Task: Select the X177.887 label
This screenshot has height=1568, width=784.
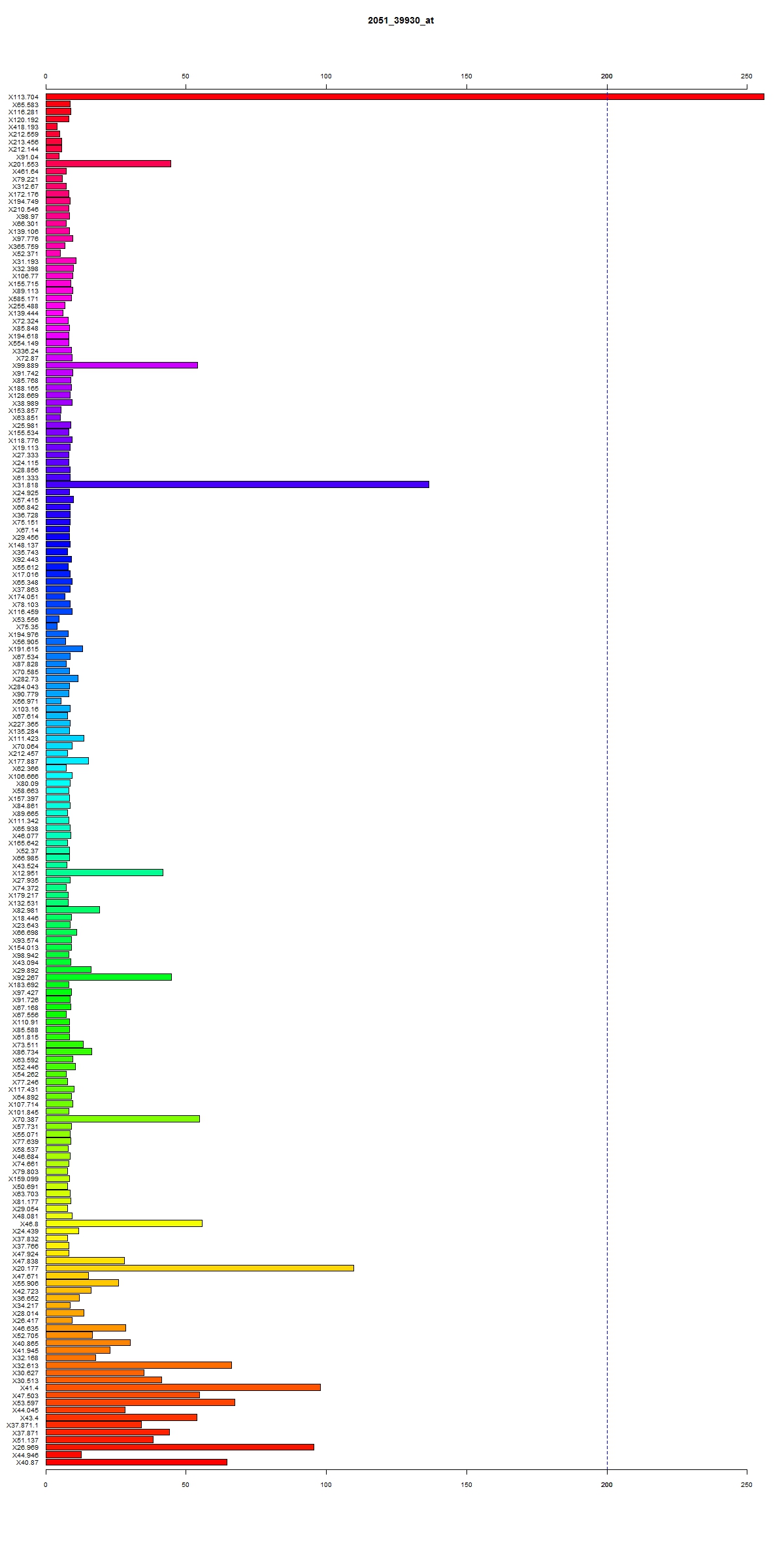Action: (24, 761)
